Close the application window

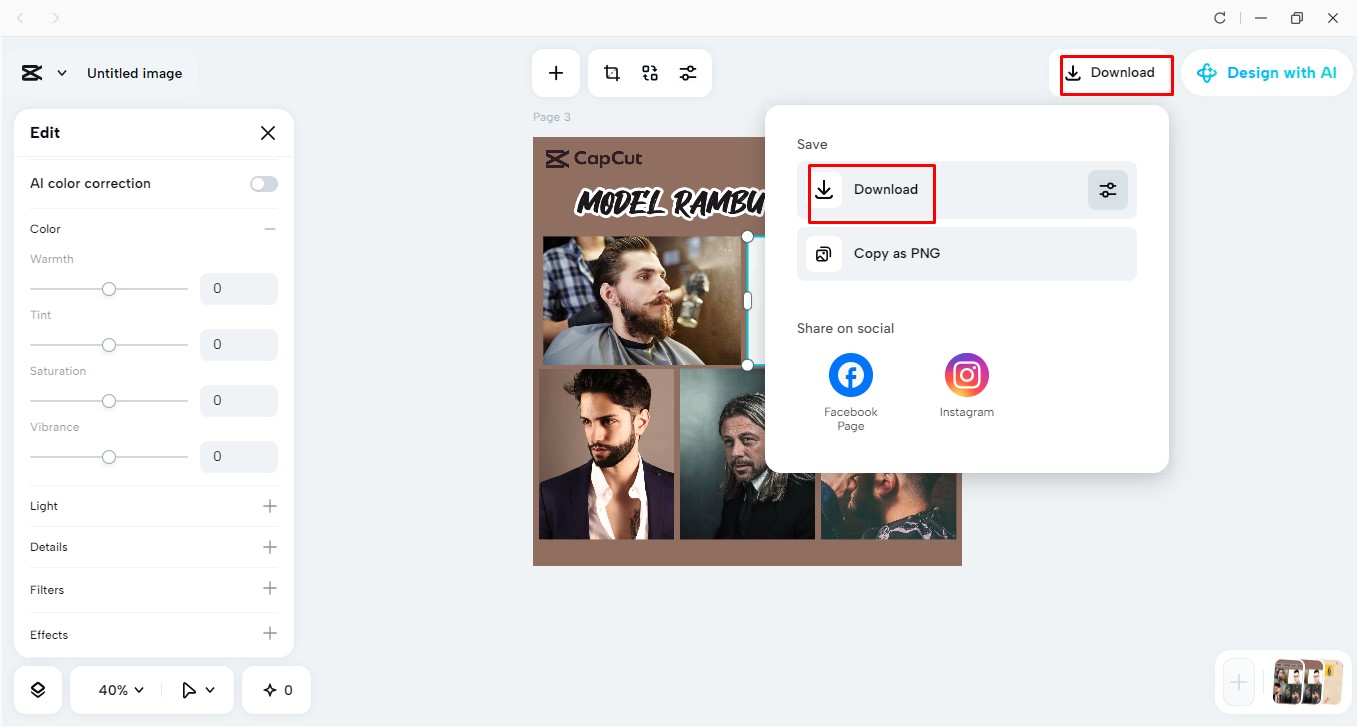[x=1333, y=18]
